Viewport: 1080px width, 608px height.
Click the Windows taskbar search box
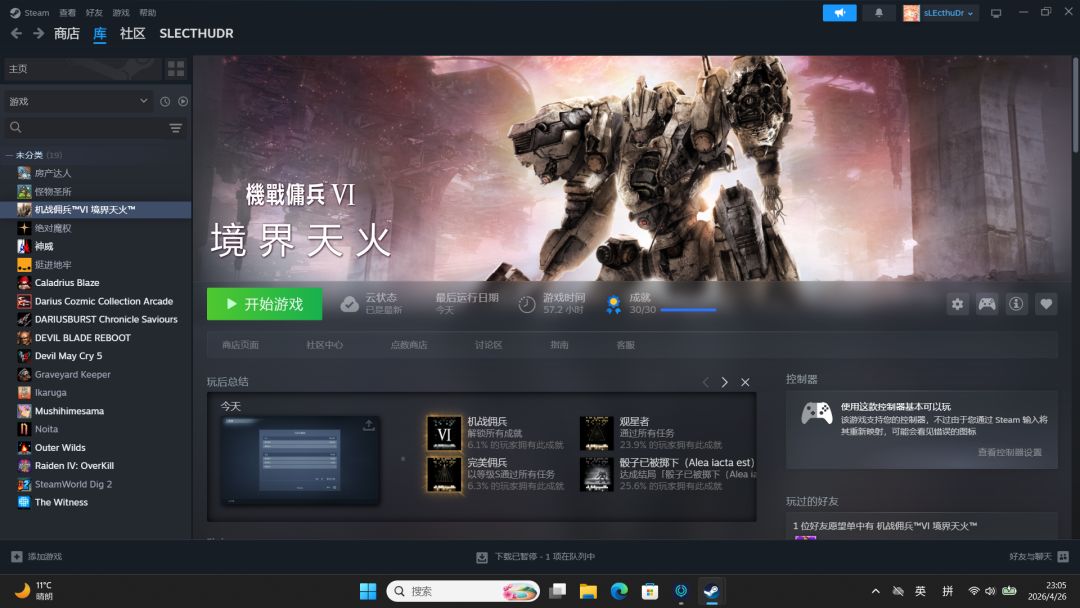point(463,591)
